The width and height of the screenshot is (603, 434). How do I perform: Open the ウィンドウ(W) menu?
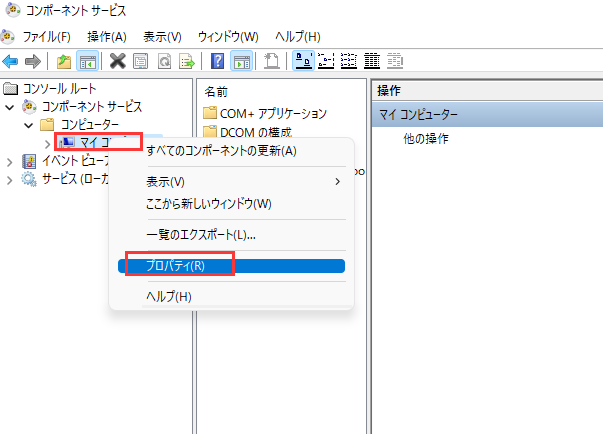click(228, 37)
